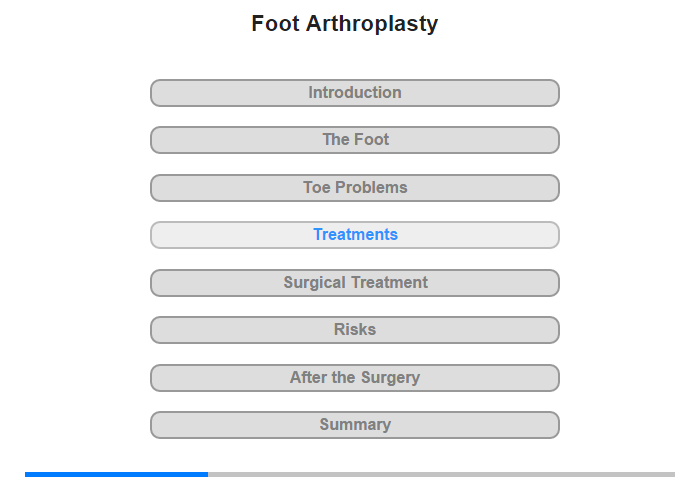Go to the Summary section

click(x=355, y=425)
